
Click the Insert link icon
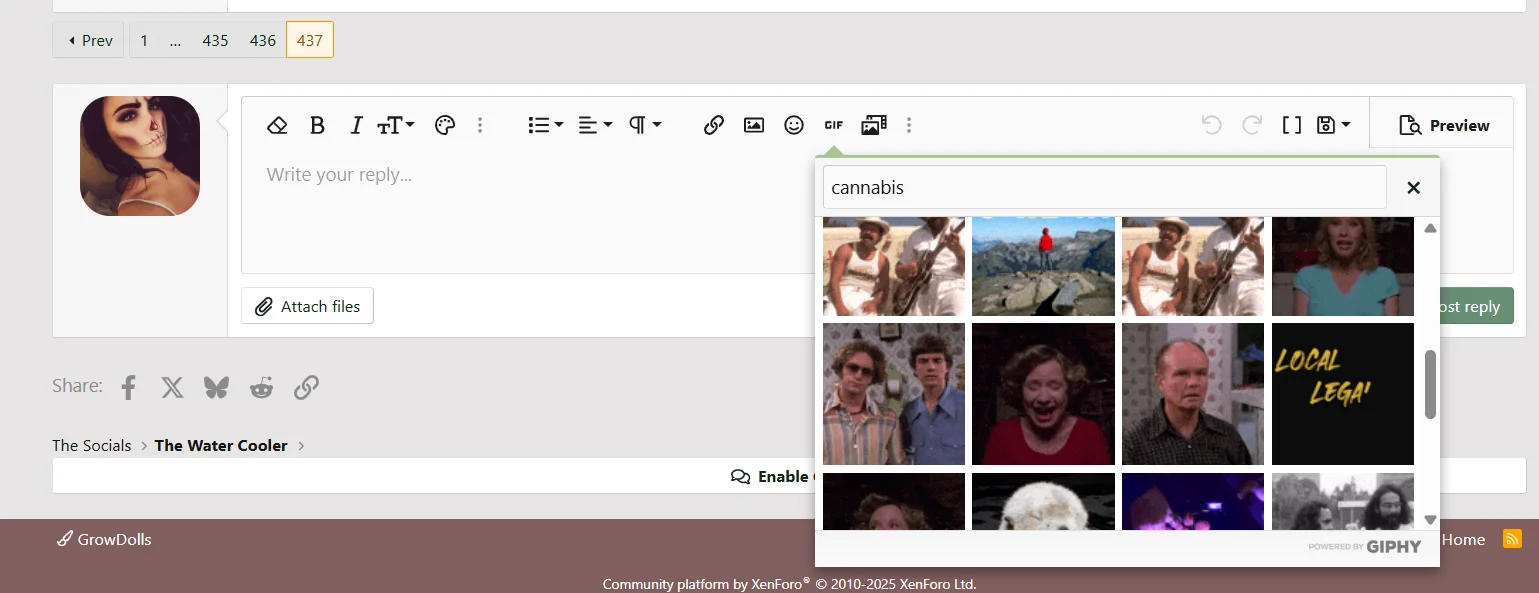[x=713, y=125]
